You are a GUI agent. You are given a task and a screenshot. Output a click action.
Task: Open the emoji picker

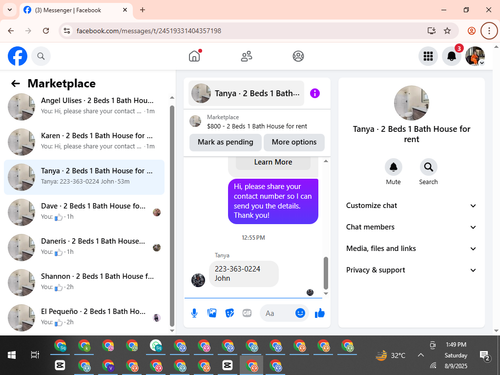(x=300, y=313)
